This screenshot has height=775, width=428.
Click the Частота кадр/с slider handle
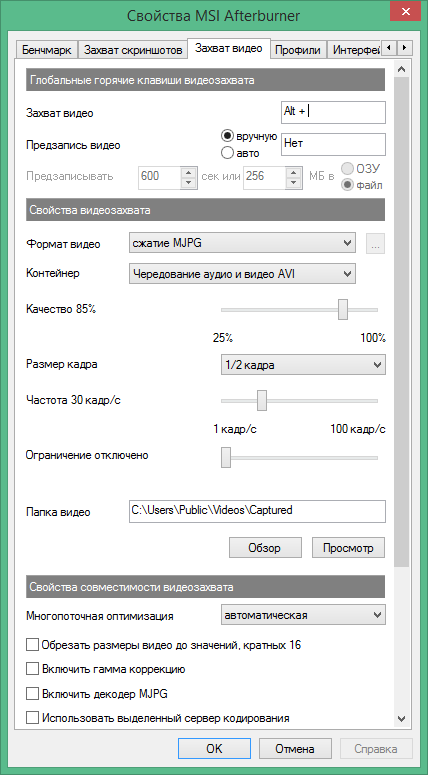[262, 400]
